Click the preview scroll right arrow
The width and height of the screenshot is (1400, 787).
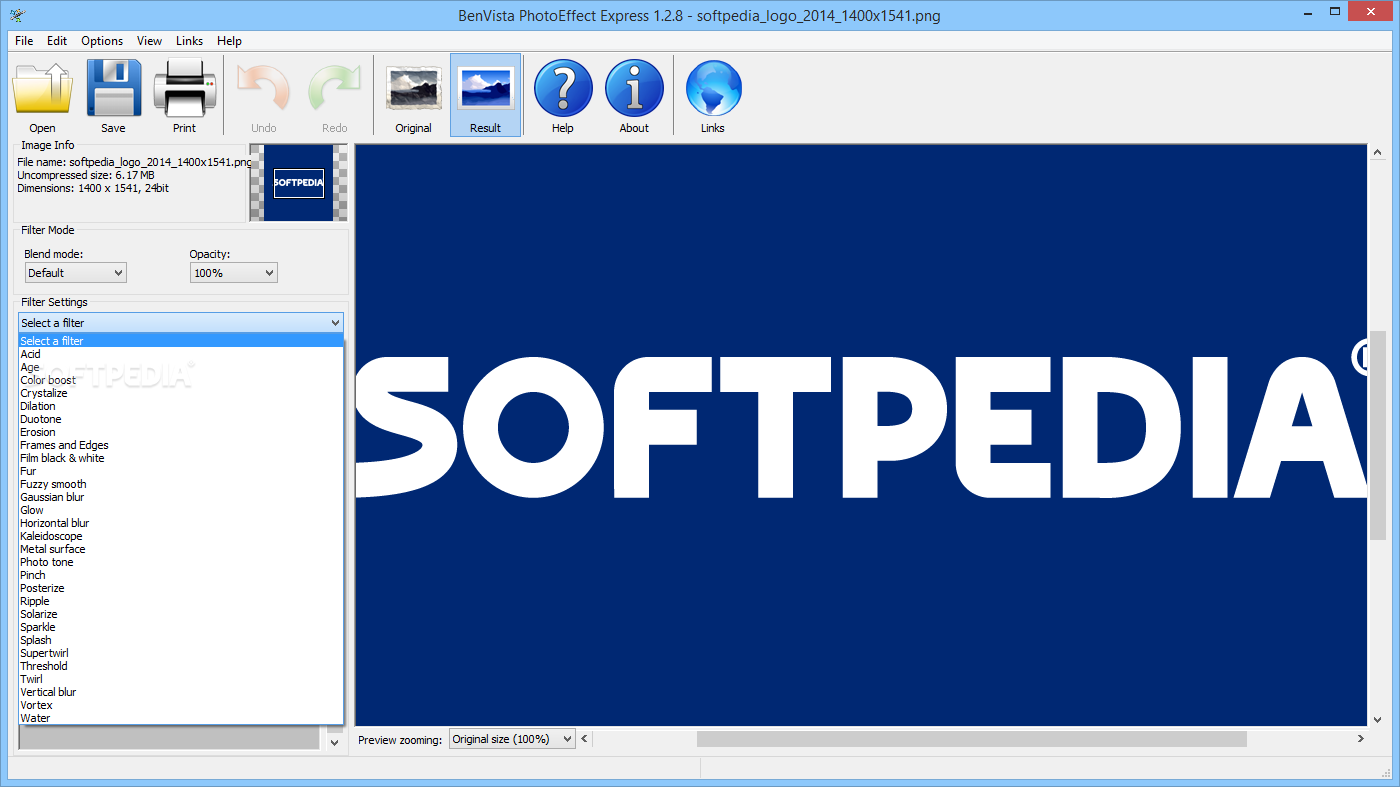[x=1360, y=739]
